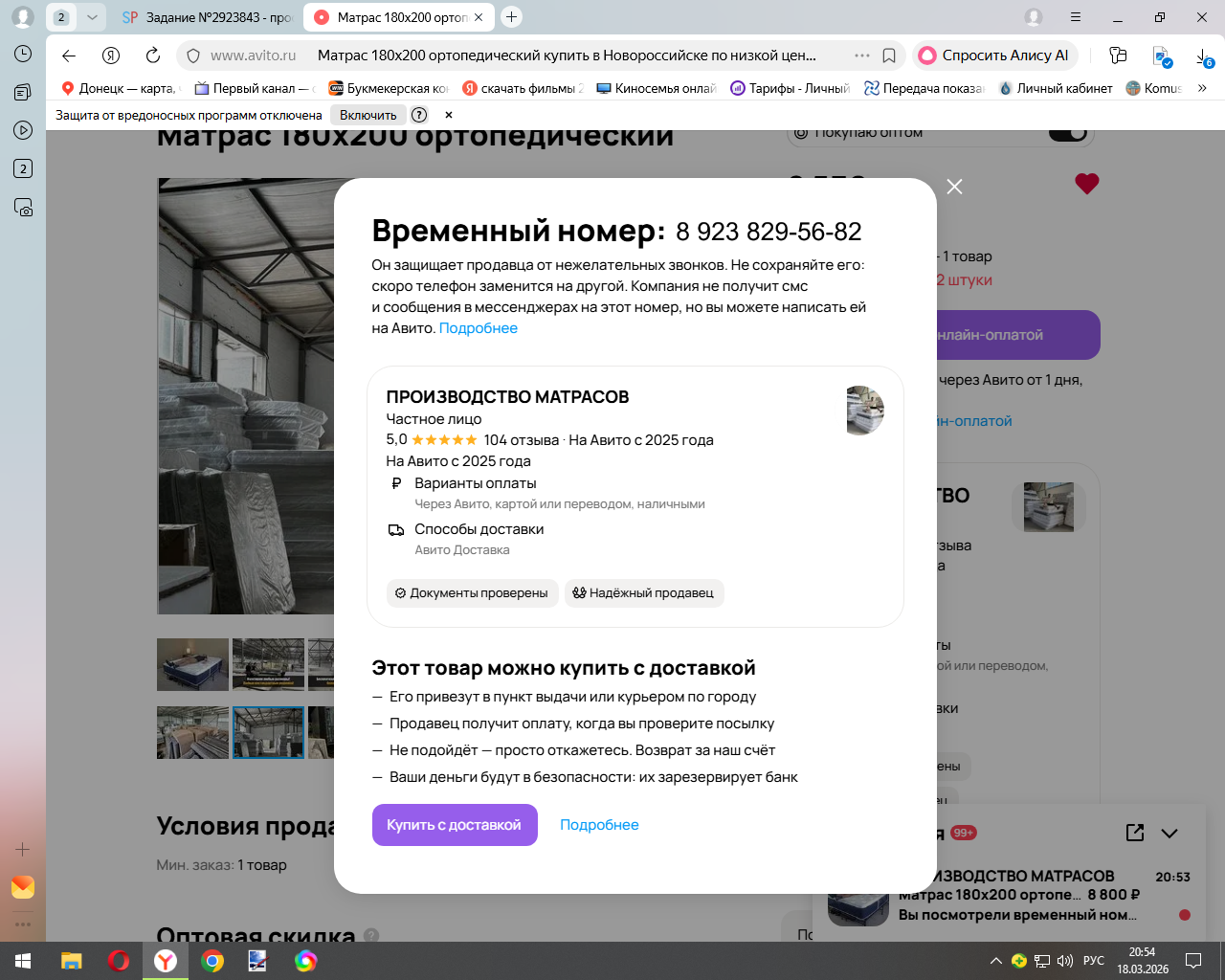Open the volume control in system tray

(x=1065, y=961)
